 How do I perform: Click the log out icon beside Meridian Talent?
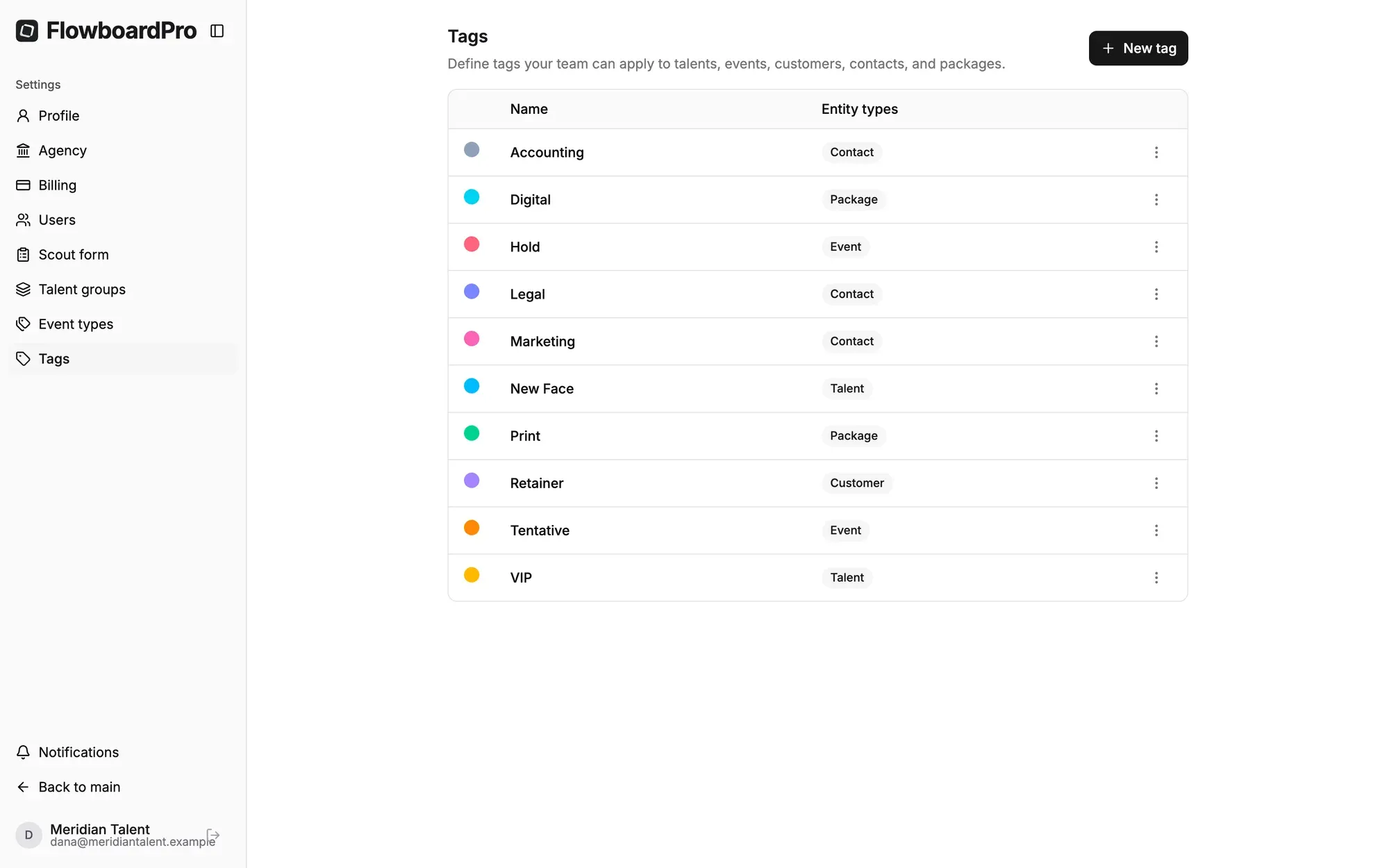(x=213, y=835)
